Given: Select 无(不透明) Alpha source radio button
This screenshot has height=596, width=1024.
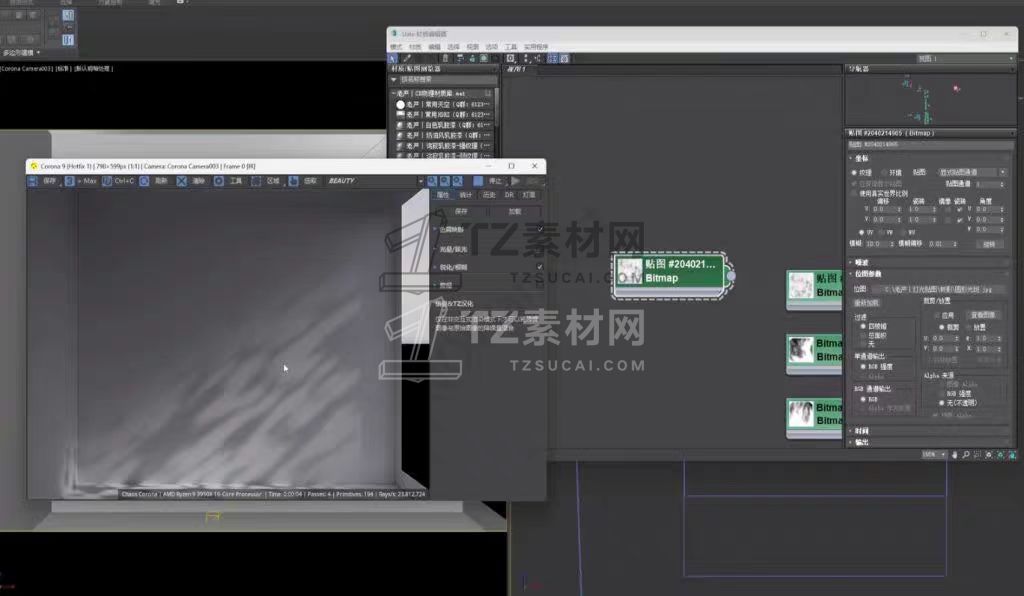Looking at the screenshot, I should tap(942, 403).
